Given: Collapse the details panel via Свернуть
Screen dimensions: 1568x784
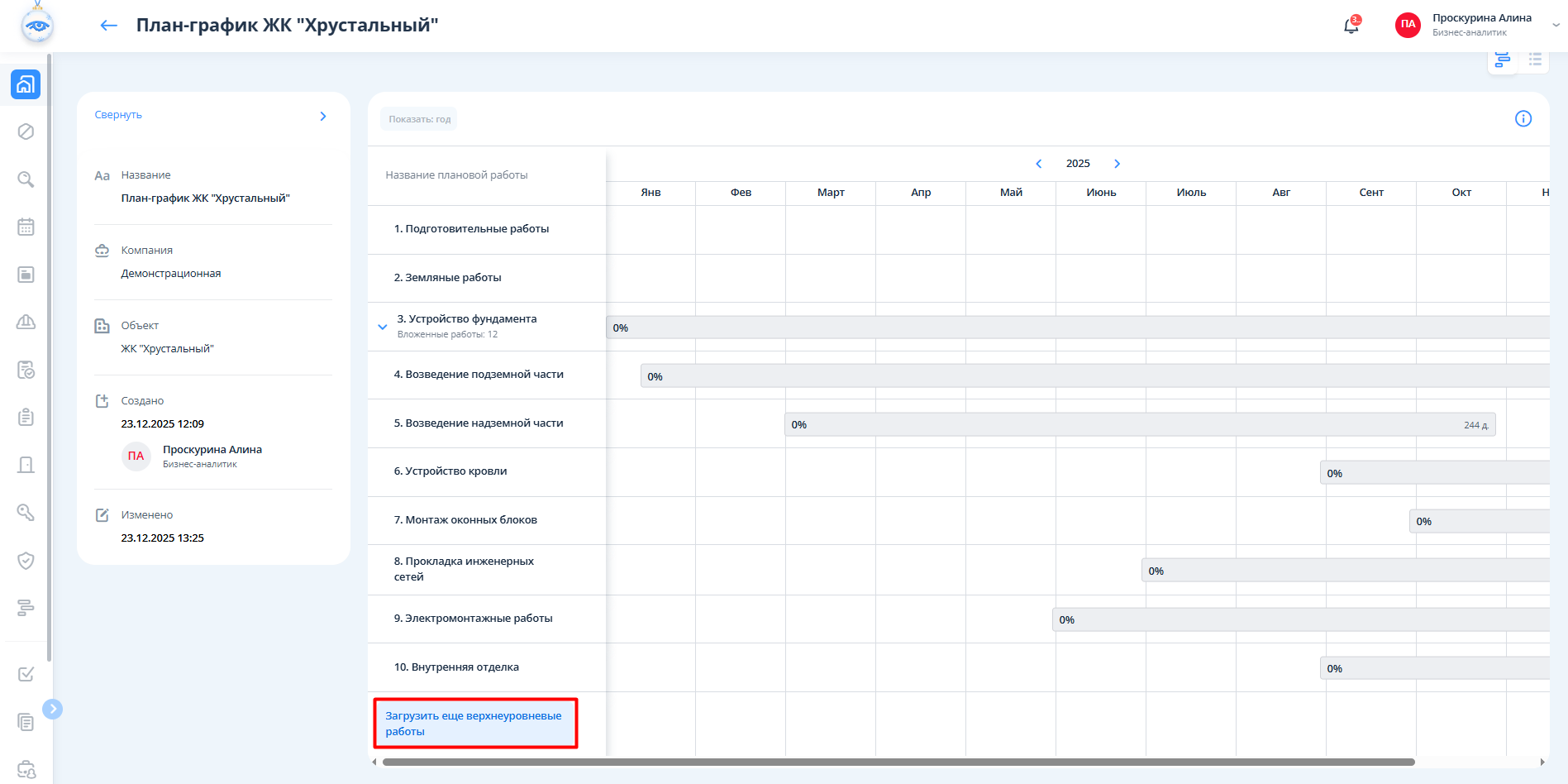Looking at the screenshot, I should pyautogui.click(x=118, y=115).
